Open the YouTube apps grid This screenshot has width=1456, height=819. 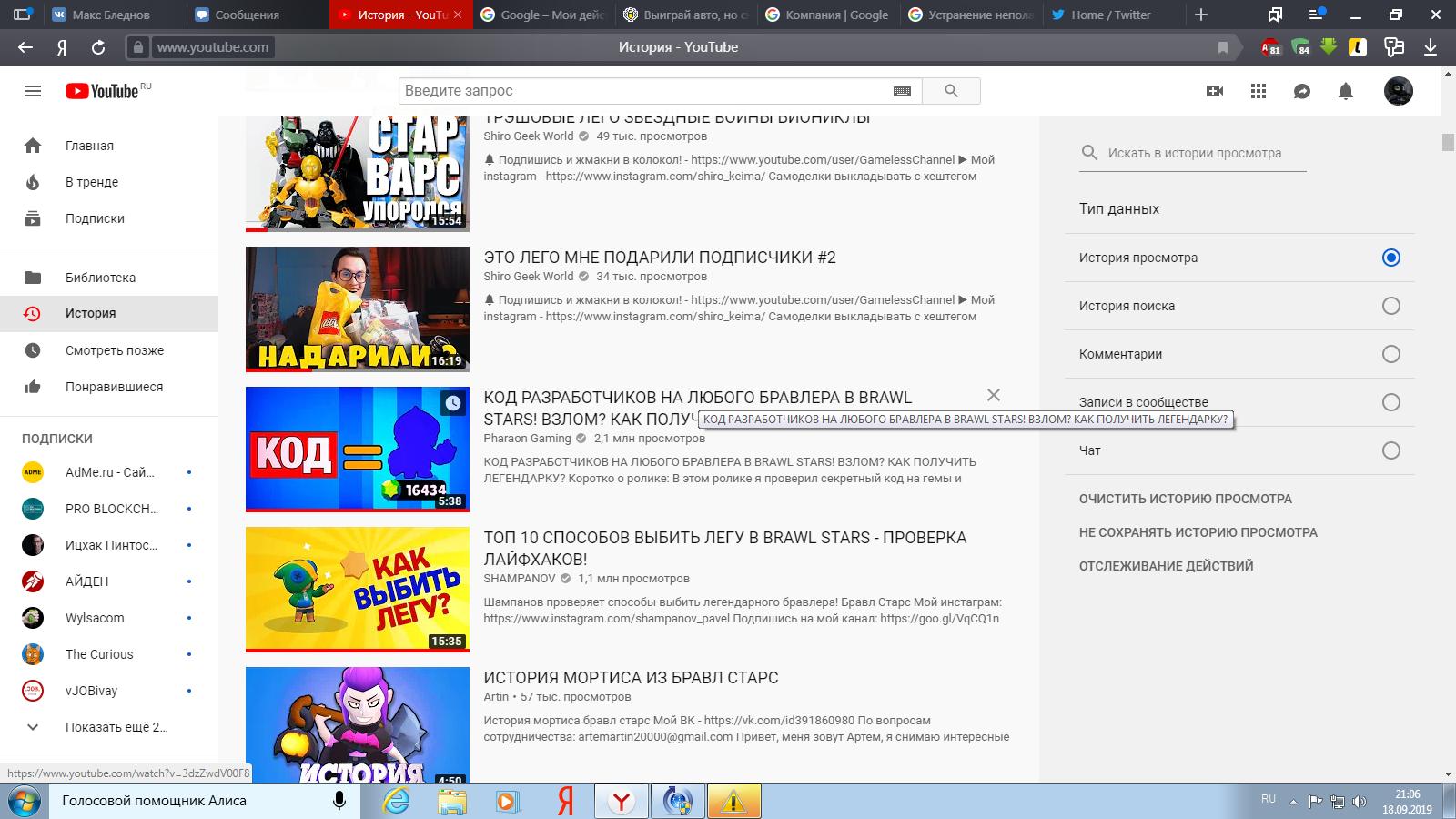point(1259,91)
